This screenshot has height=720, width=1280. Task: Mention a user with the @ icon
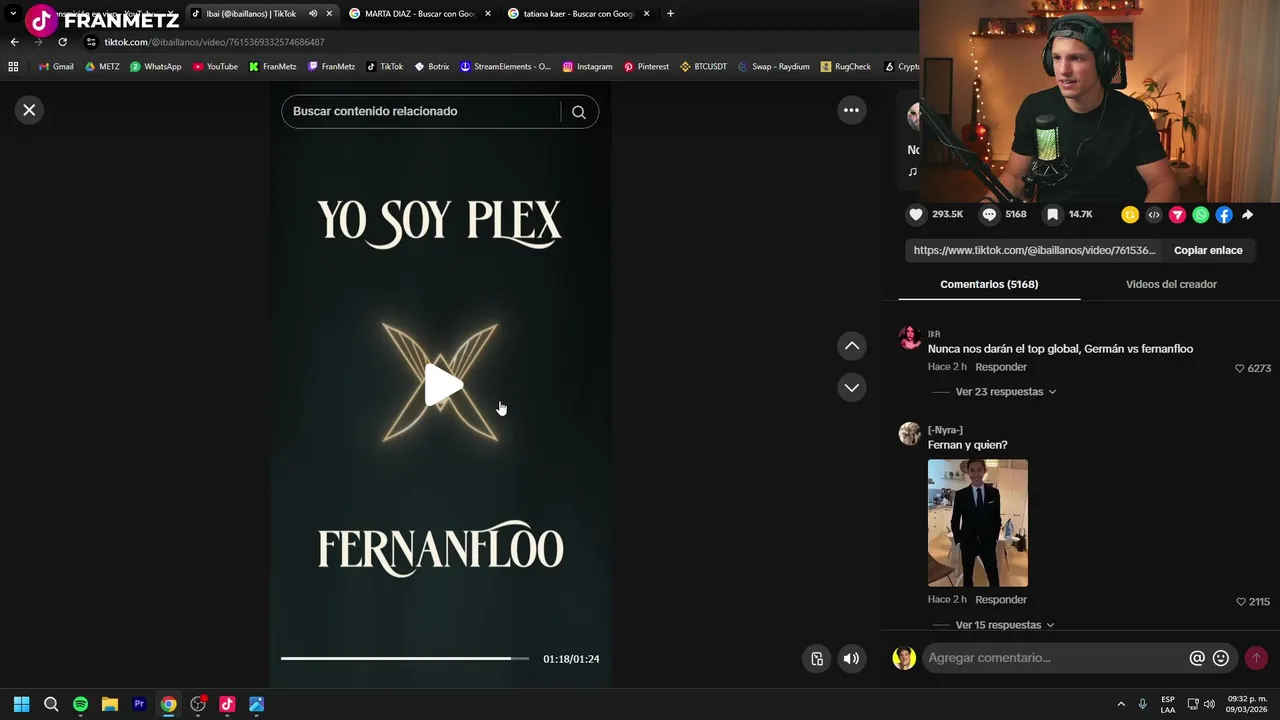tap(1197, 658)
